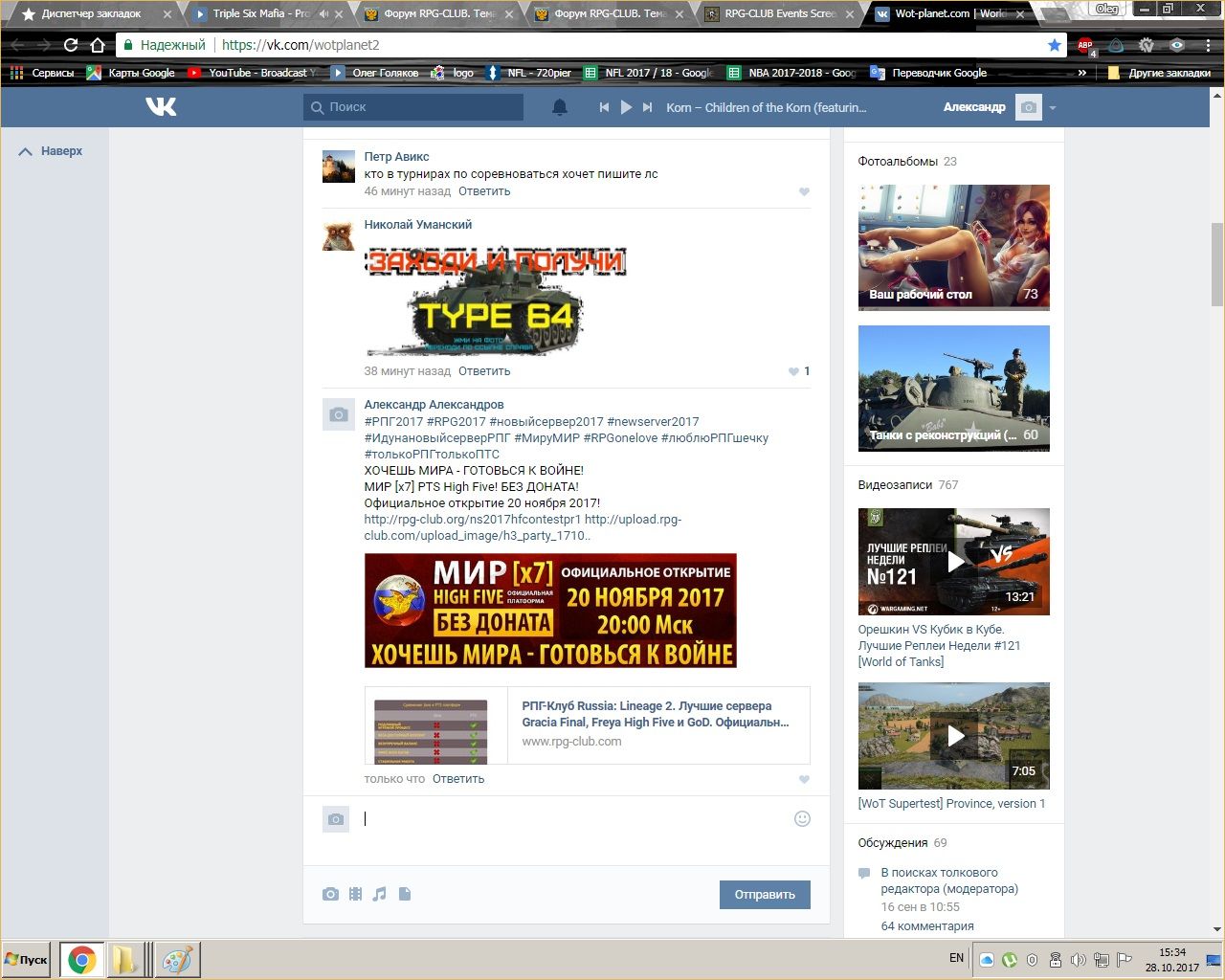The image size is (1225, 980).
Task: Attach a document to the comment
Action: 405,894
